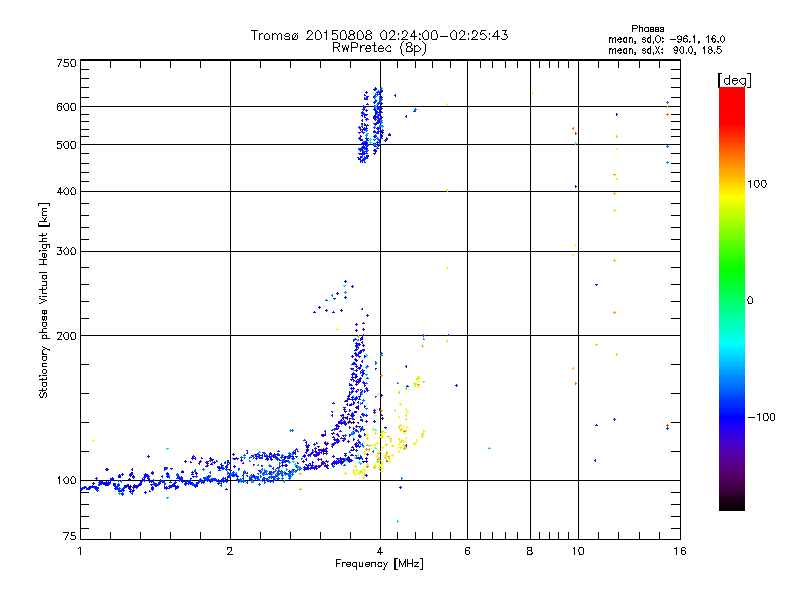The image size is (800, 600).
Task: Click the x-axis tick label '16'
Action: 680,551
